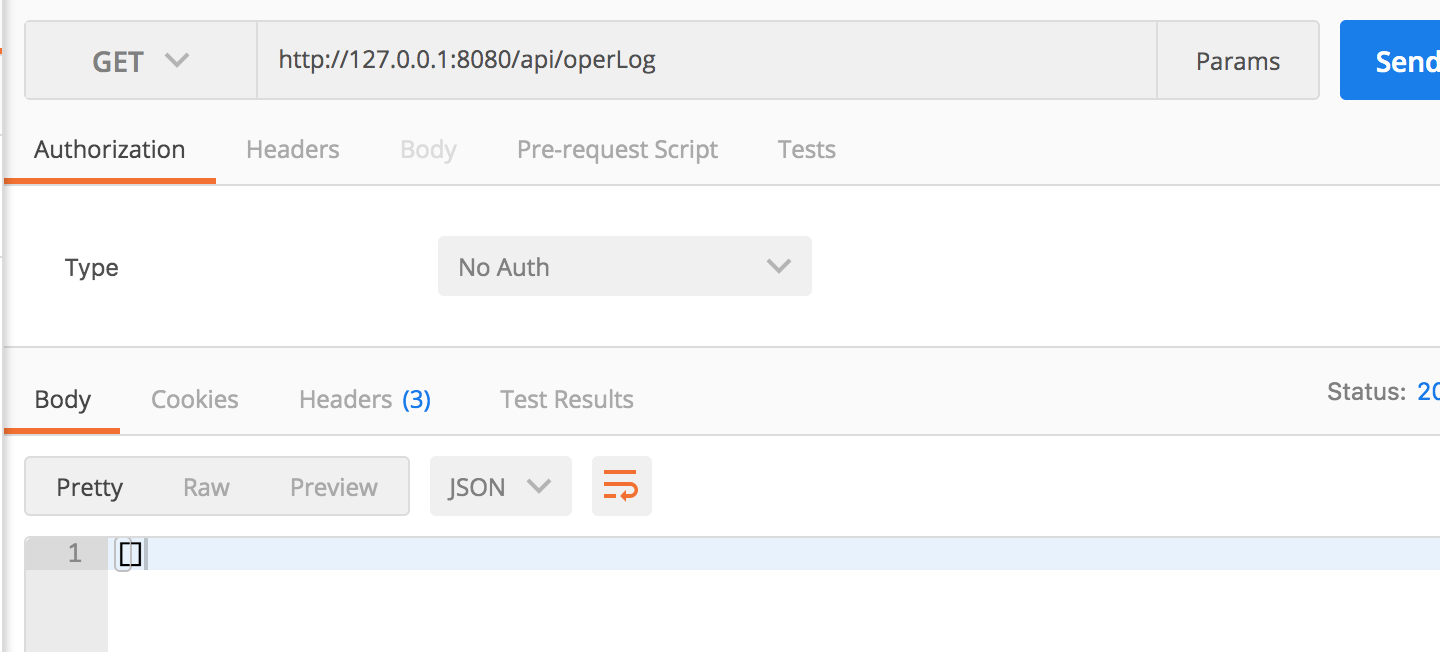The width and height of the screenshot is (1440, 652).
Task: Open the request Headers tab
Action: 293,150
